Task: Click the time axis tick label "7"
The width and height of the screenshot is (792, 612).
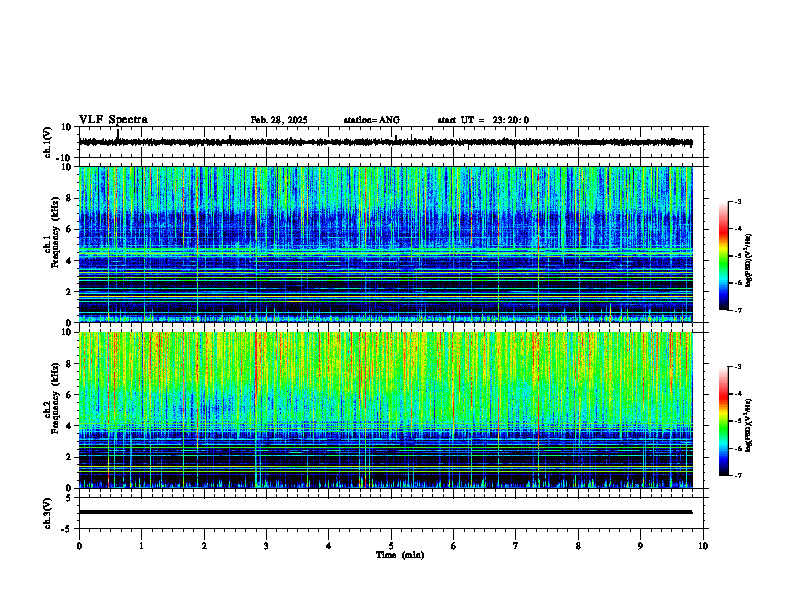Action: click(516, 546)
